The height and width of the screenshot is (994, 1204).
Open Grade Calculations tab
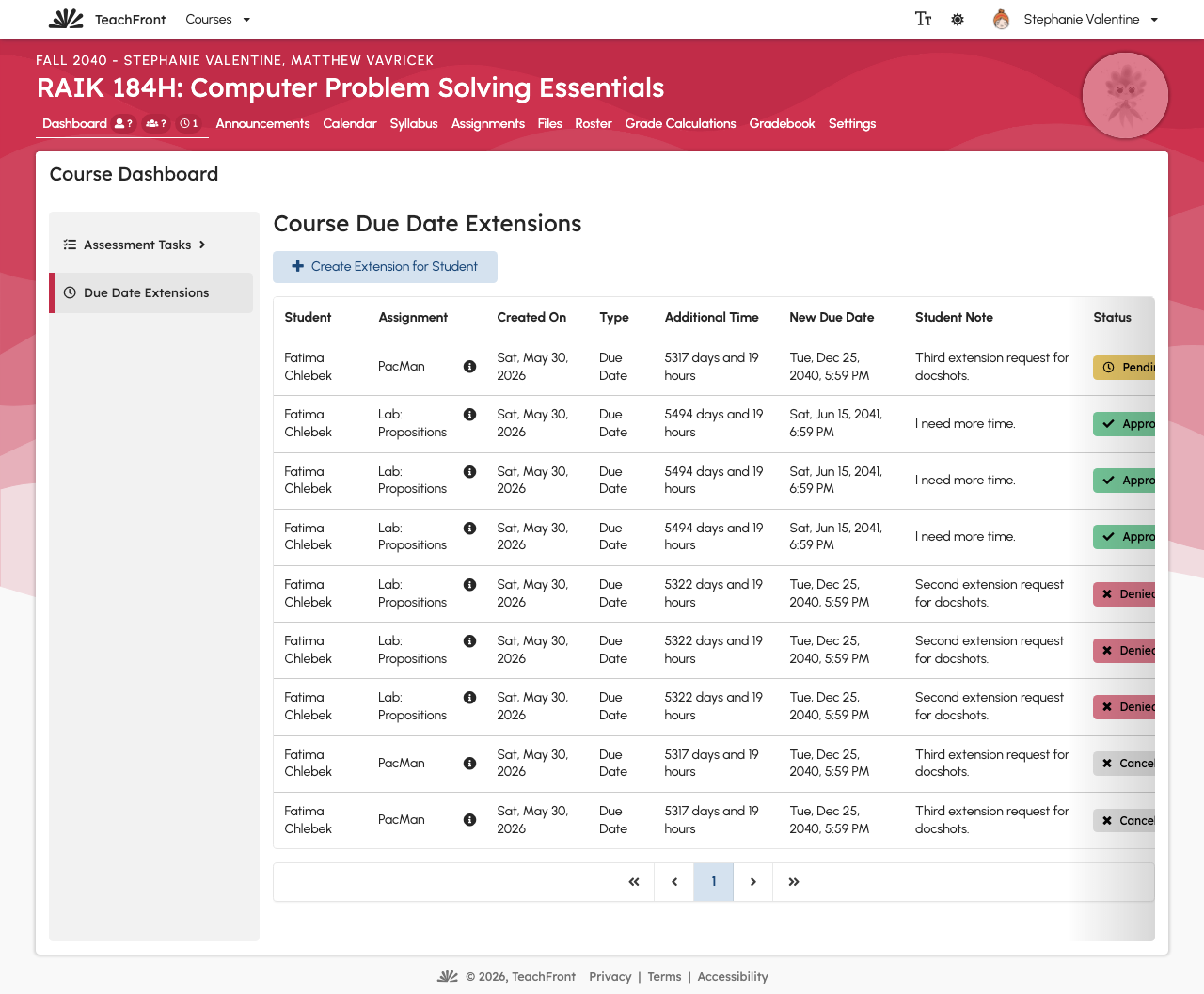[x=680, y=123]
